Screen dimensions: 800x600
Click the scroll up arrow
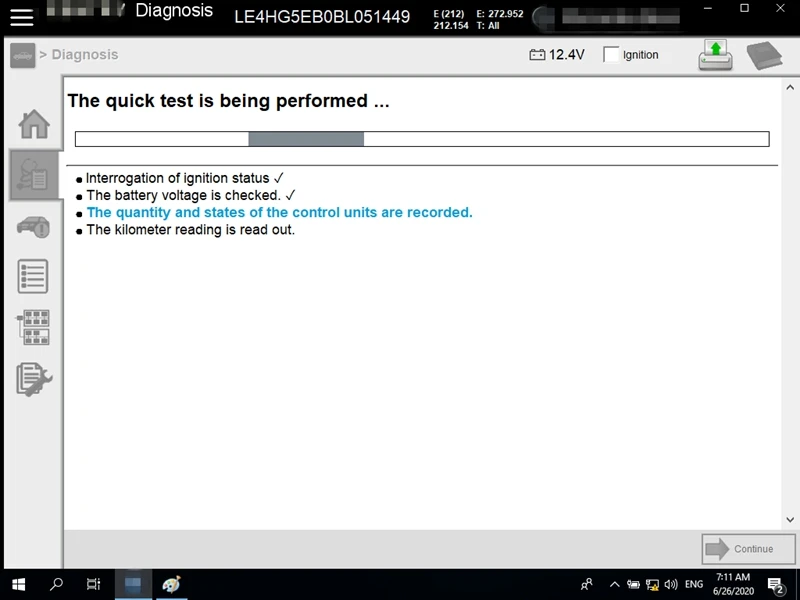[790, 88]
